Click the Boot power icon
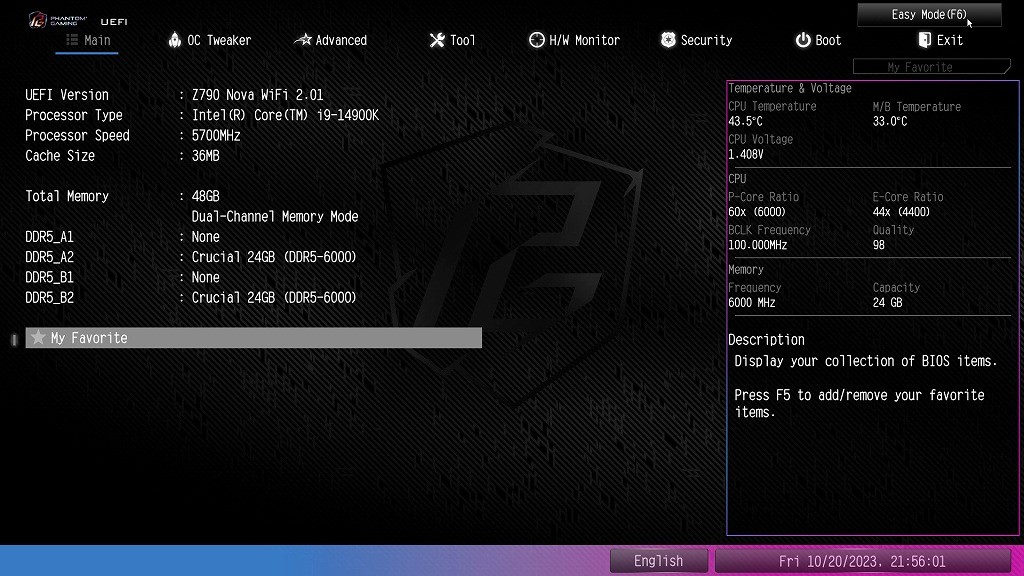The height and width of the screenshot is (576, 1024). pyautogui.click(x=803, y=40)
